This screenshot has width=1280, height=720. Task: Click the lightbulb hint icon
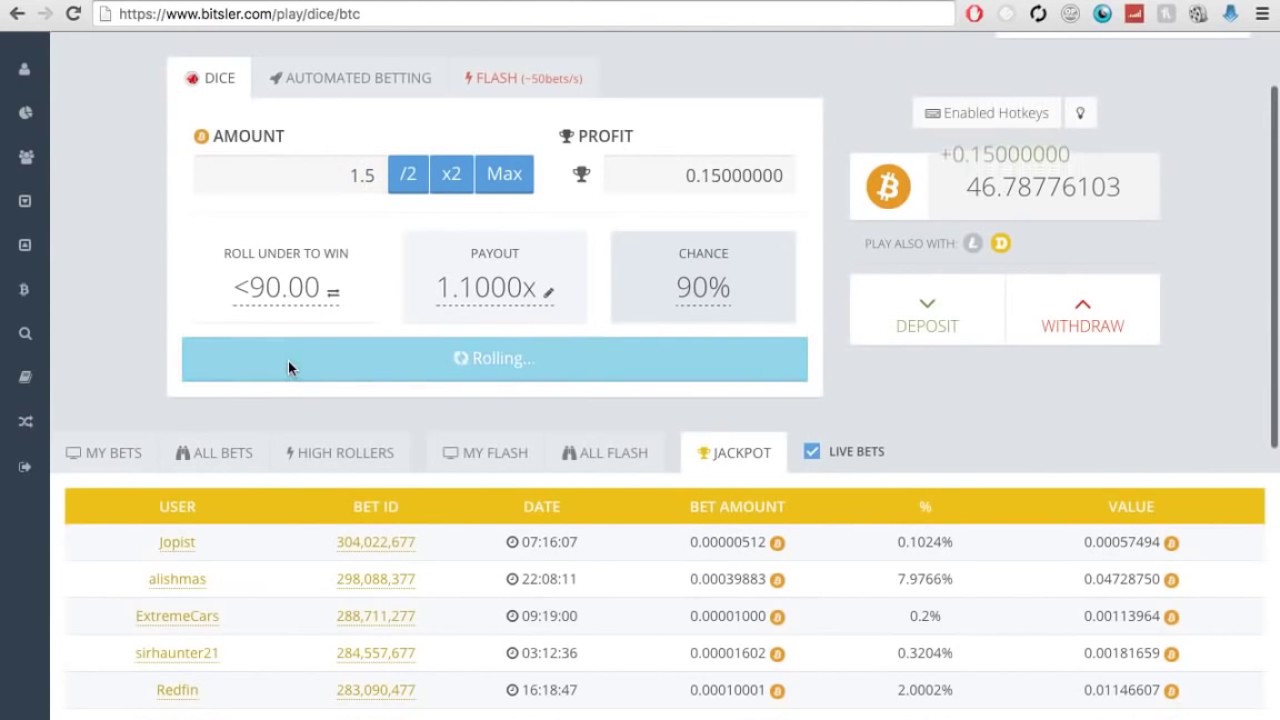point(1080,113)
